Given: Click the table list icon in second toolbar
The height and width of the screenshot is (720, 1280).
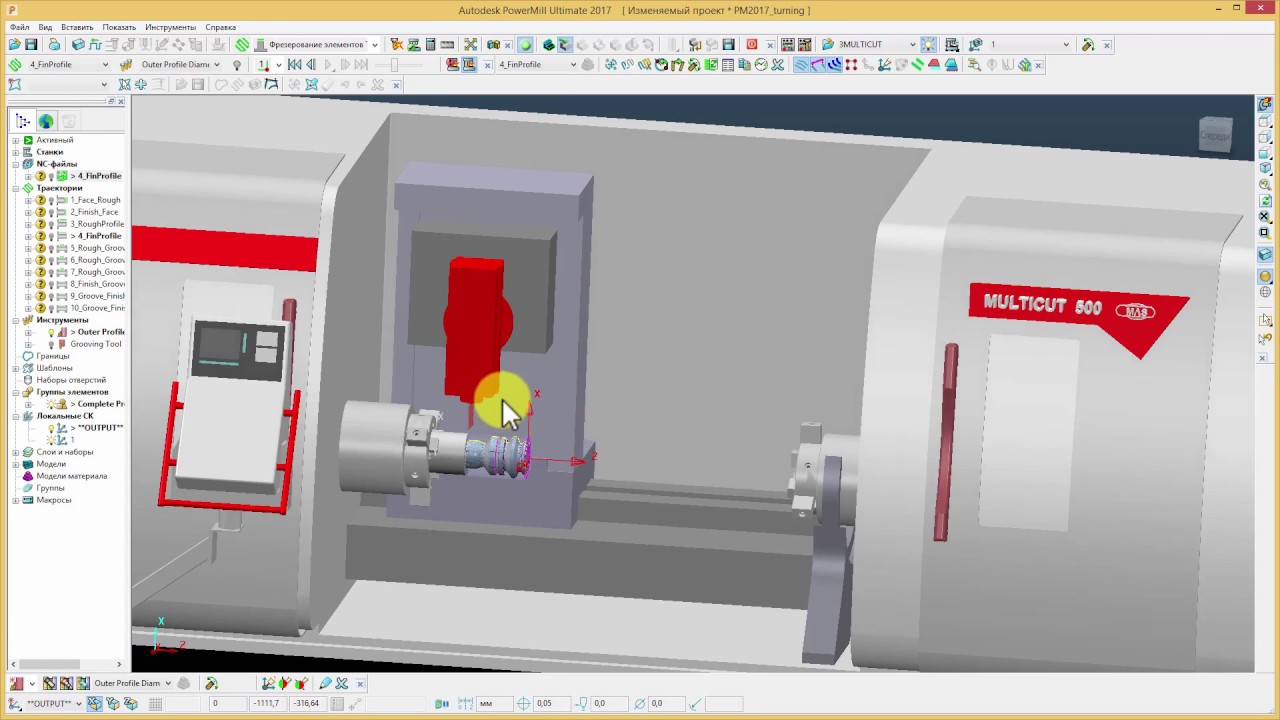Looking at the screenshot, I should tap(728, 65).
